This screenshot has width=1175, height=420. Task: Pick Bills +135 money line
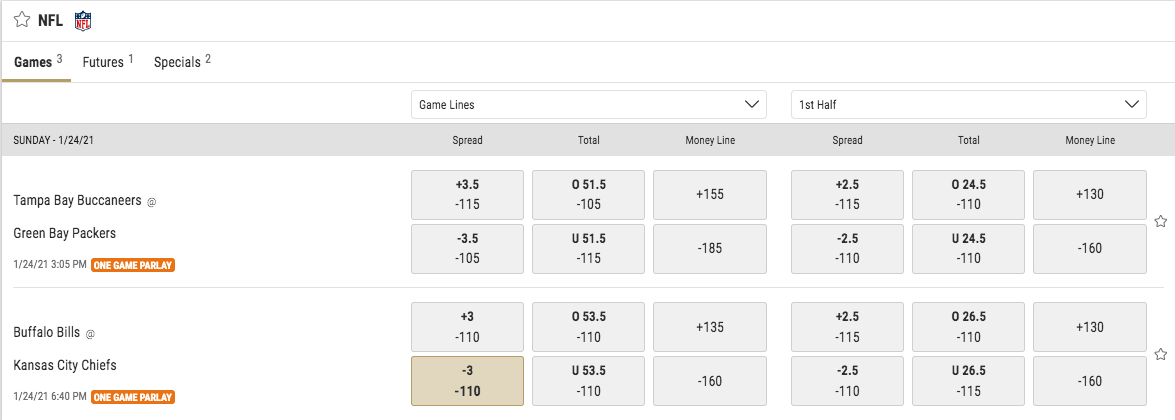(x=710, y=327)
